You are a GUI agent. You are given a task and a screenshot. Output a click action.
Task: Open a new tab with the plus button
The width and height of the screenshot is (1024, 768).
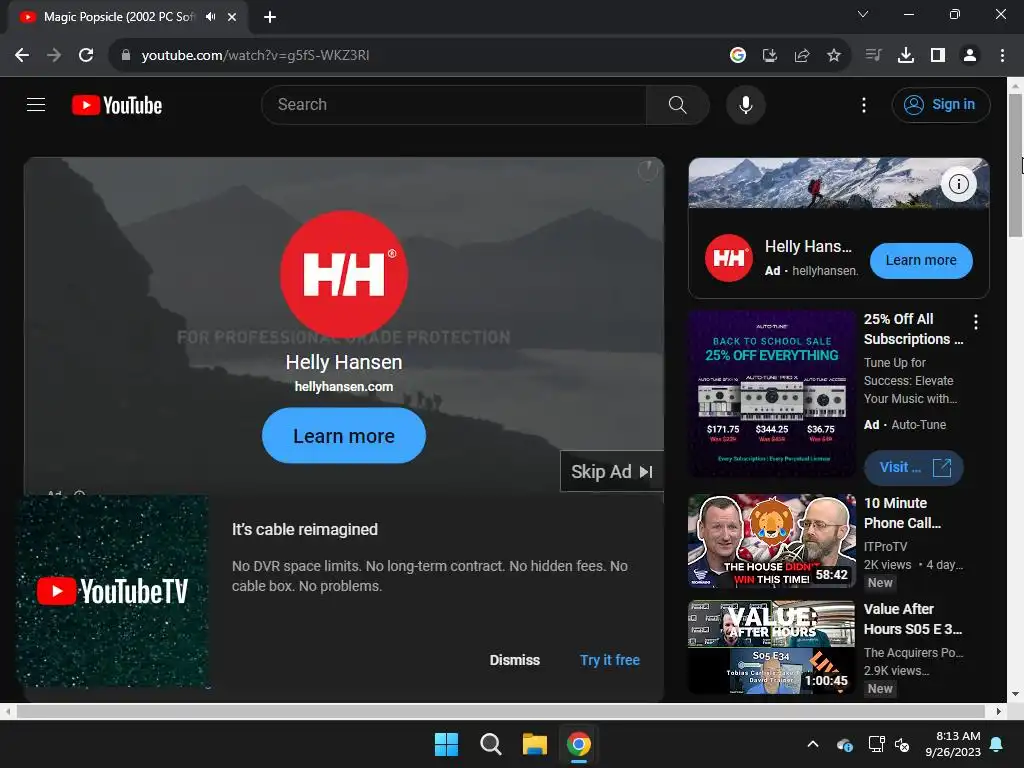pyautogui.click(x=270, y=17)
